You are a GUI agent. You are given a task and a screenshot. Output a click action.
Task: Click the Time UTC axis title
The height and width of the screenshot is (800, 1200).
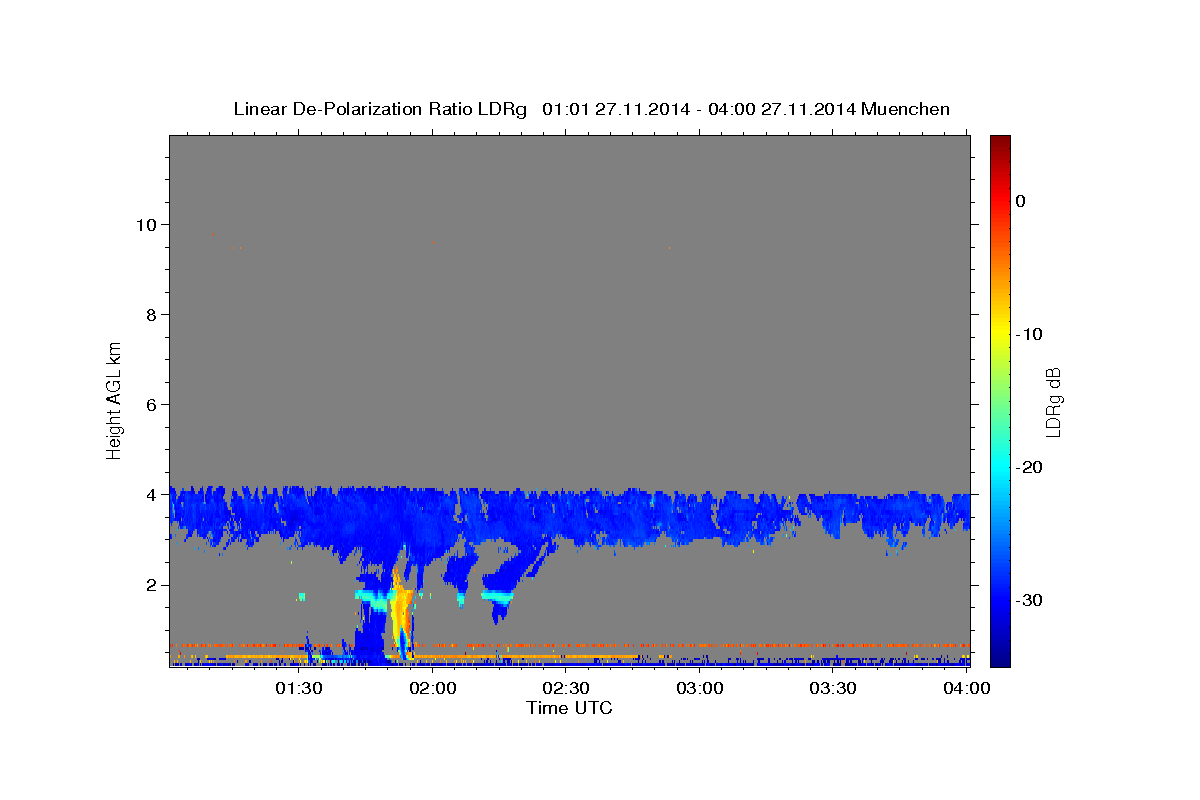click(x=569, y=708)
